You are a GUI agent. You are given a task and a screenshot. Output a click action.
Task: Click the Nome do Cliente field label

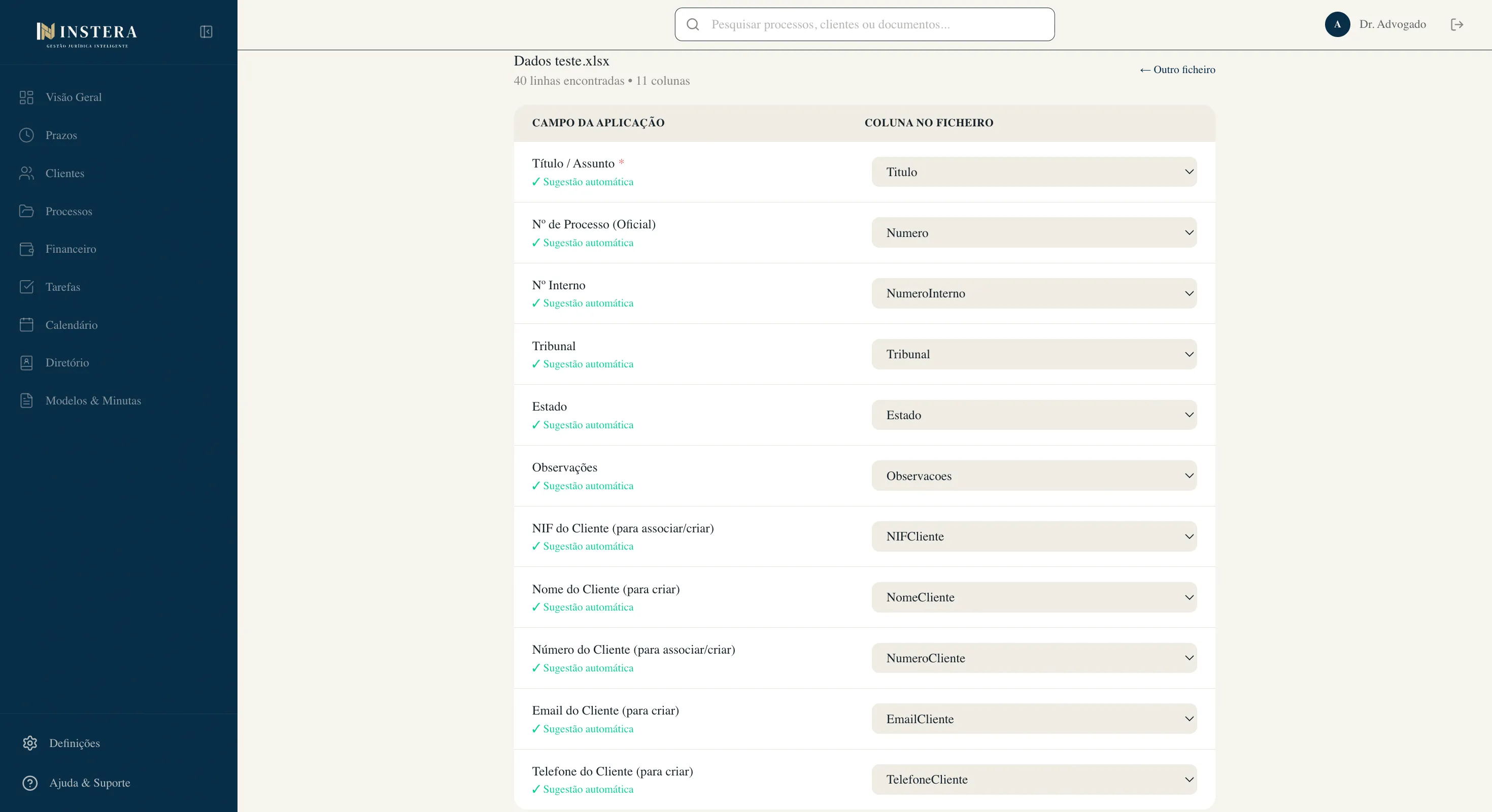pyautogui.click(x=606, y=589)
